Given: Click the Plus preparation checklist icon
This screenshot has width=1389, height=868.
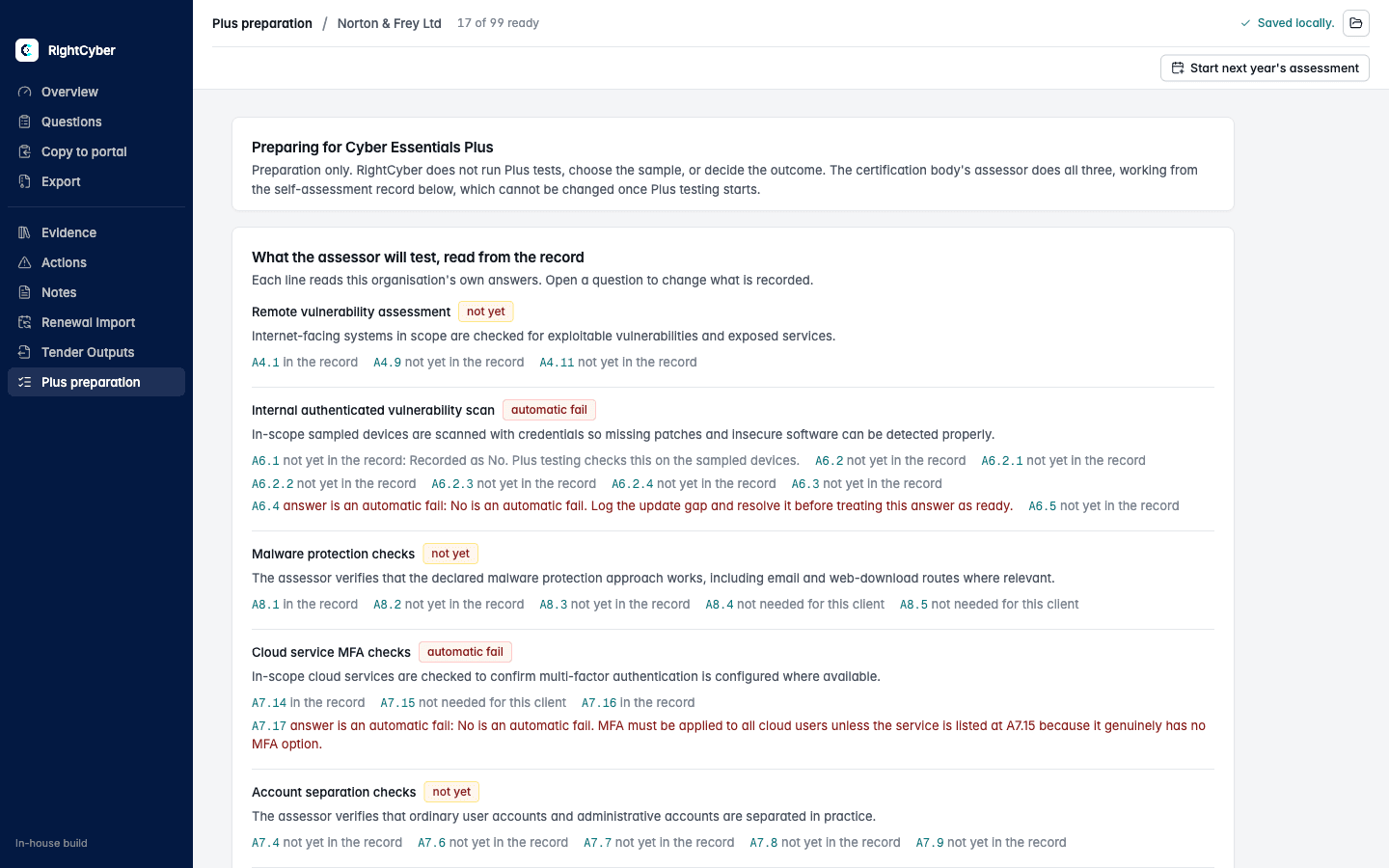Looking at the screenshot, I should [25, 382].
